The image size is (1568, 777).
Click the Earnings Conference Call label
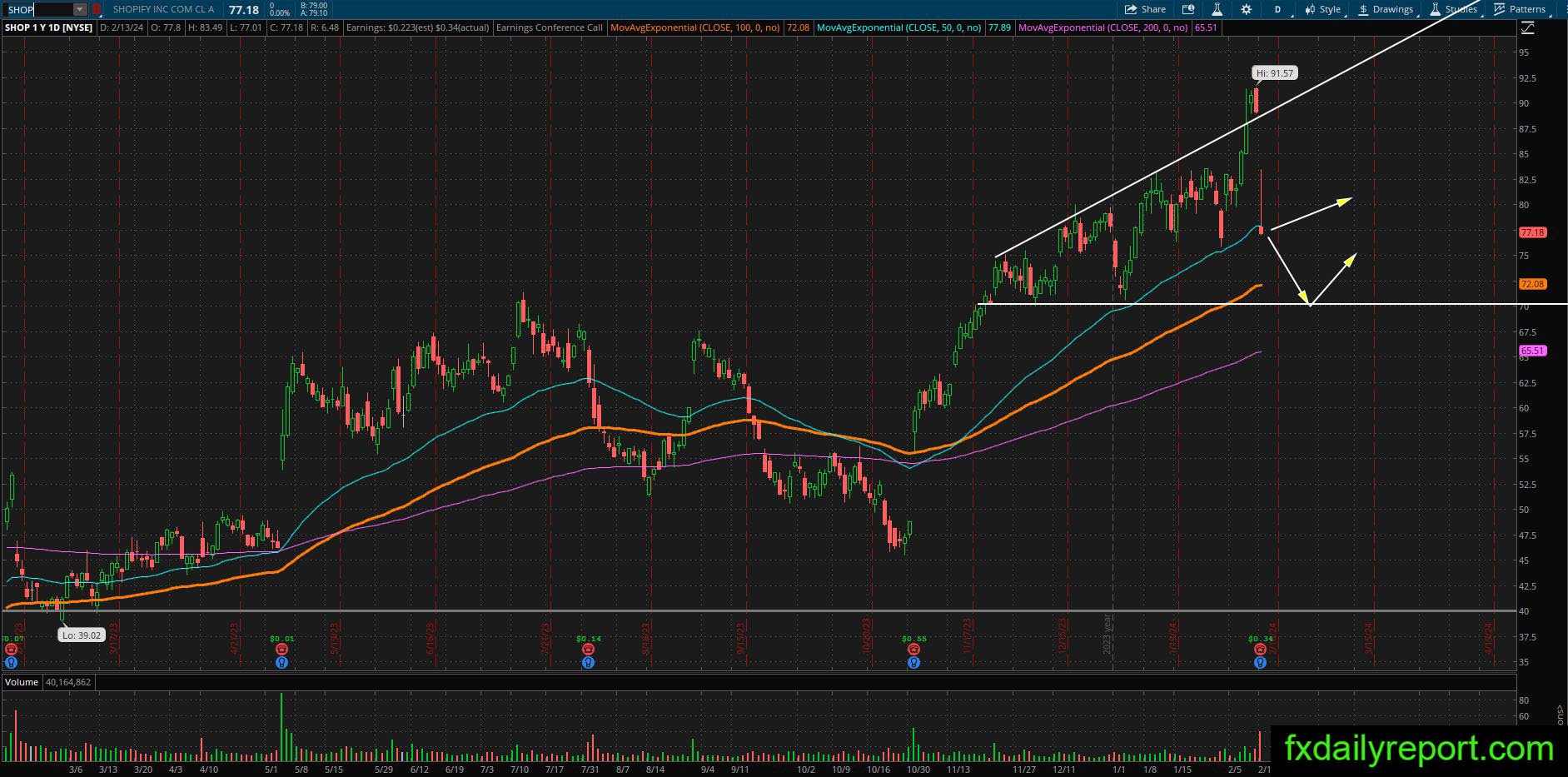click(x=549, y=27)
